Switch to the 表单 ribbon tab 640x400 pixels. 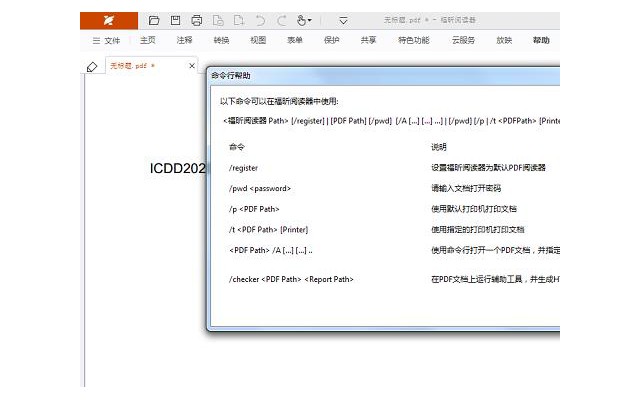(295, 40)
